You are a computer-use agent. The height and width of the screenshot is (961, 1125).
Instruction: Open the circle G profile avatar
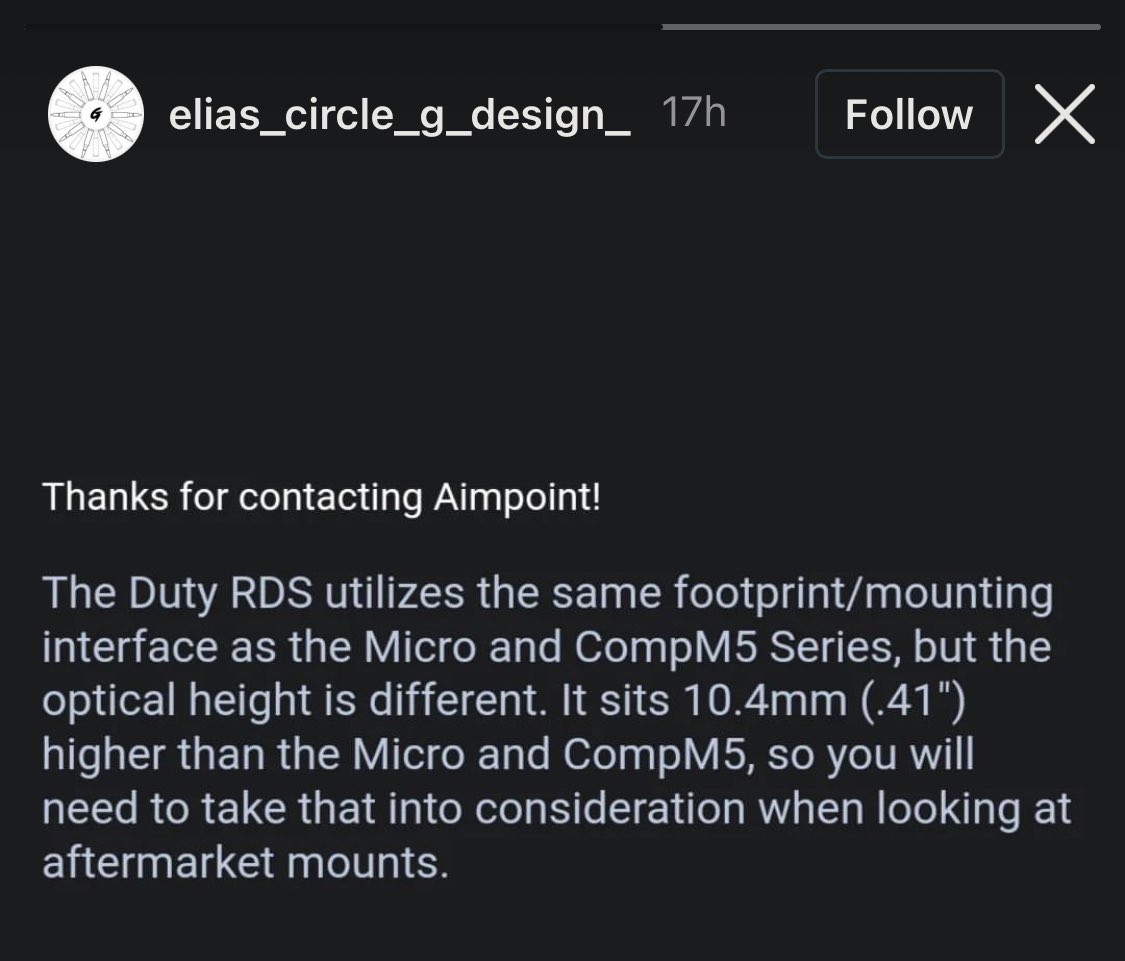point(96,114)
